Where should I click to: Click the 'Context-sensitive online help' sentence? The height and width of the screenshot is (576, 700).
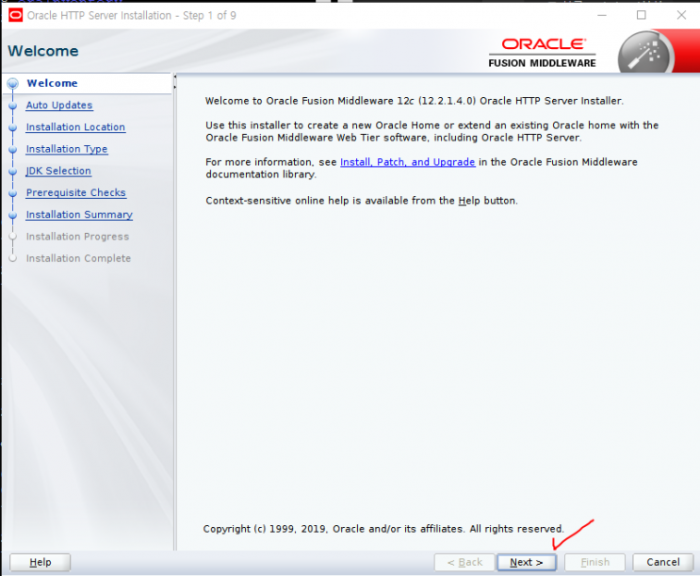(362, 200)
